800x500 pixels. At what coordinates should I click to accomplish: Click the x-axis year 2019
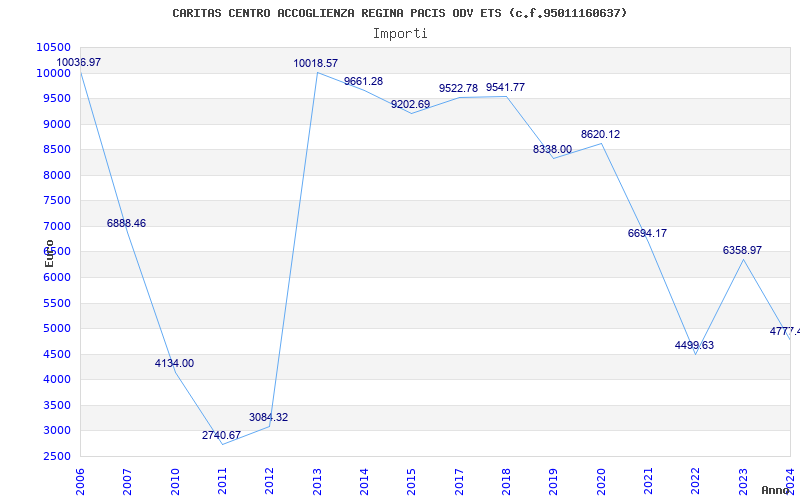[x=554, y=482]
